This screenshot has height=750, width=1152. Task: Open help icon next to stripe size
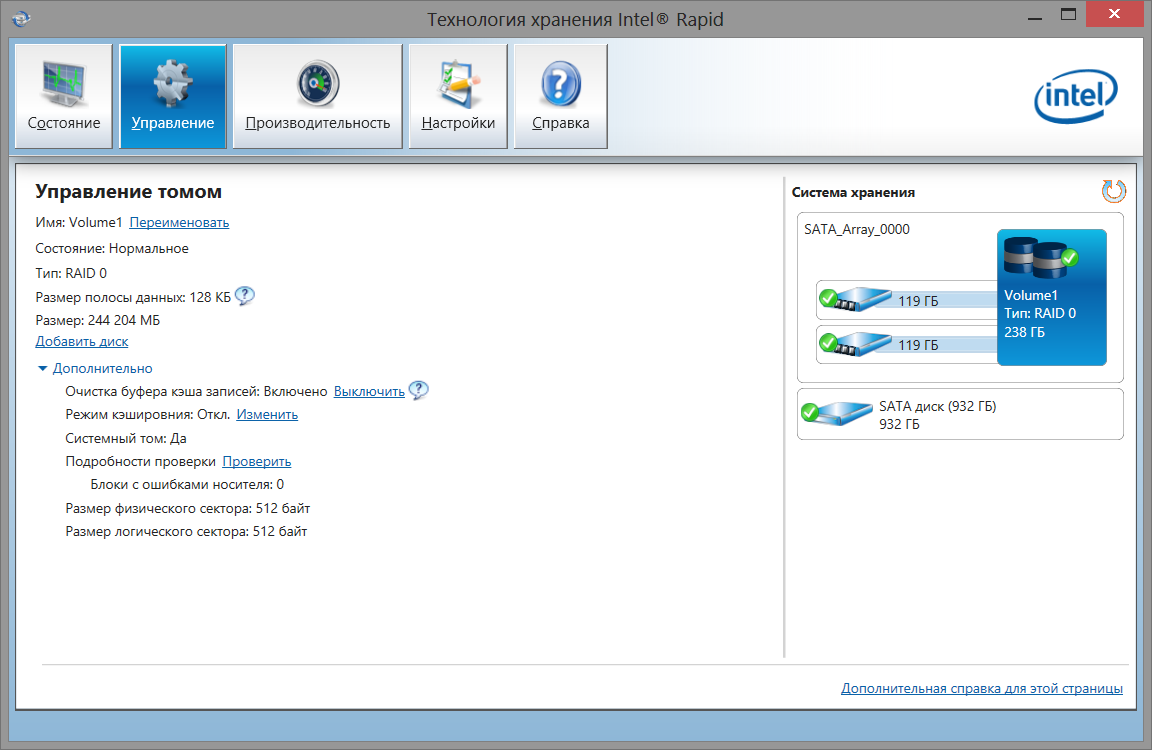point(245,296)
